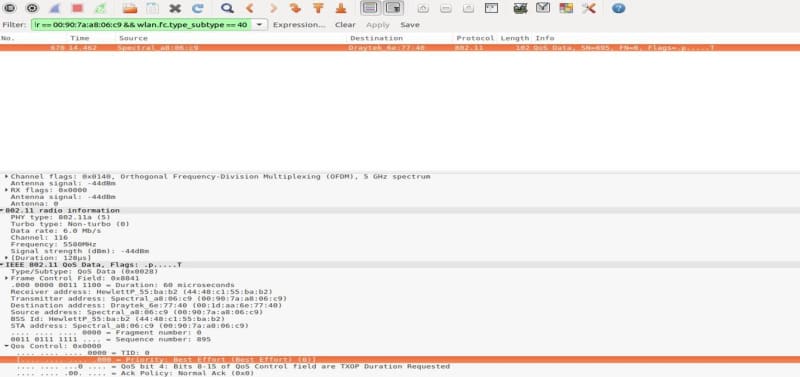This screenshot has width=800, height=377.
Task: Toggle packet list colorization
Action: tap(370, 8)
